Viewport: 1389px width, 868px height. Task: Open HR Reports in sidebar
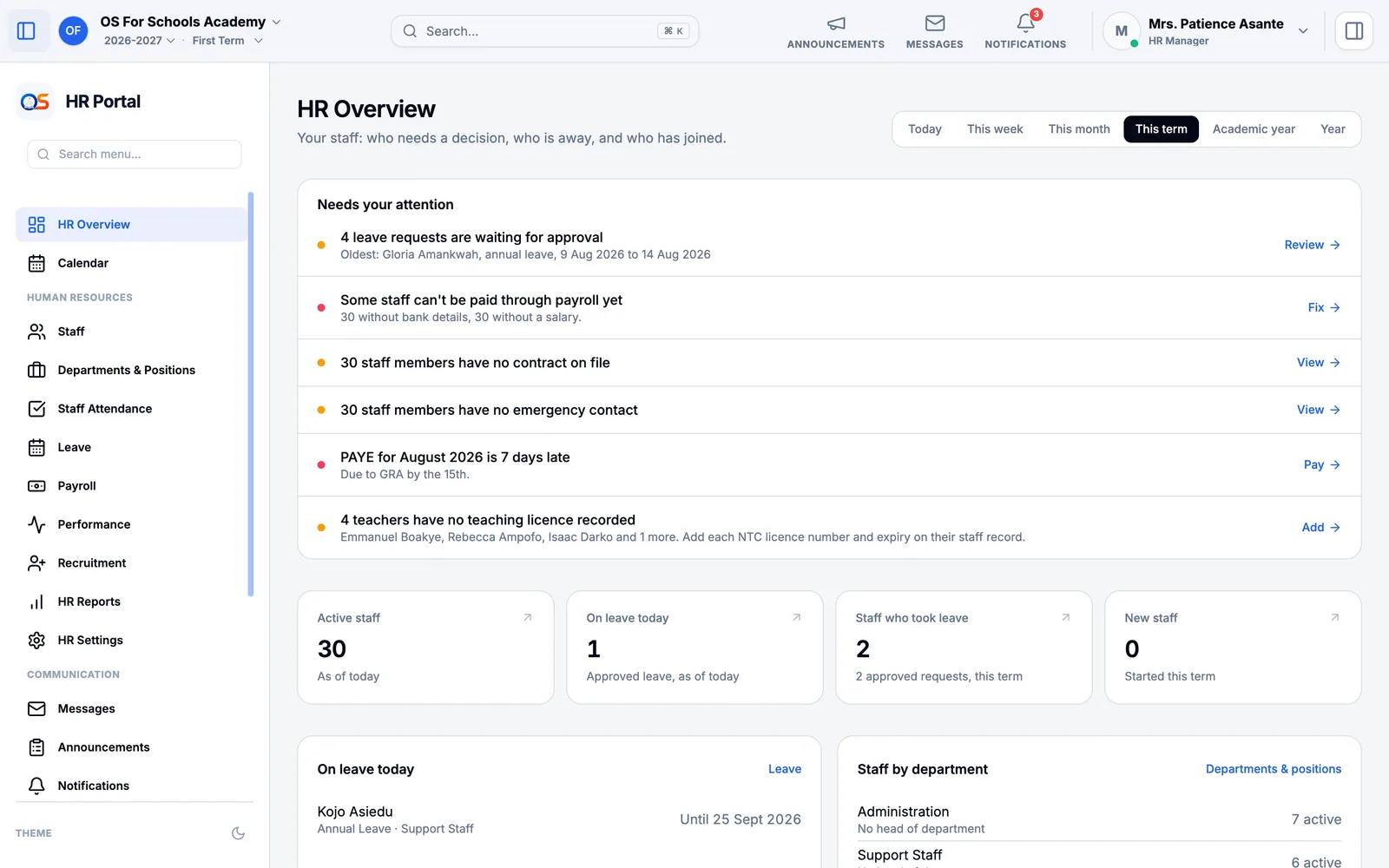(x=132, y=602)
